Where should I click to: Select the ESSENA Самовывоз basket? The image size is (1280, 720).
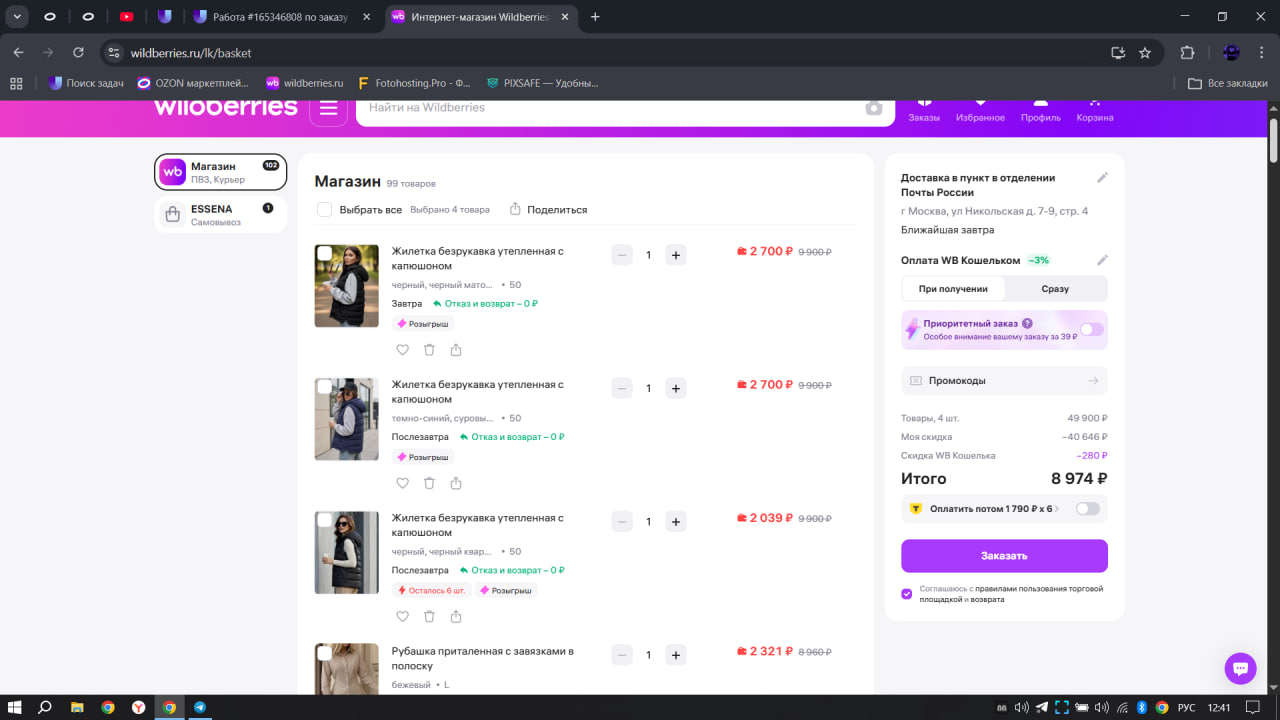click(x=221, y=215)
